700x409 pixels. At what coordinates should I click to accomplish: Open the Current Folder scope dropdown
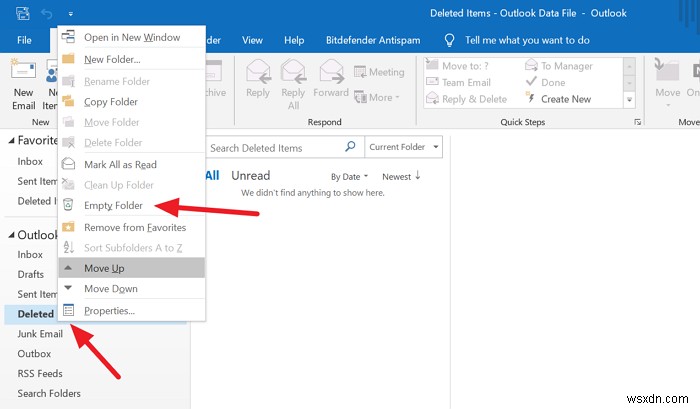[404, 147]
